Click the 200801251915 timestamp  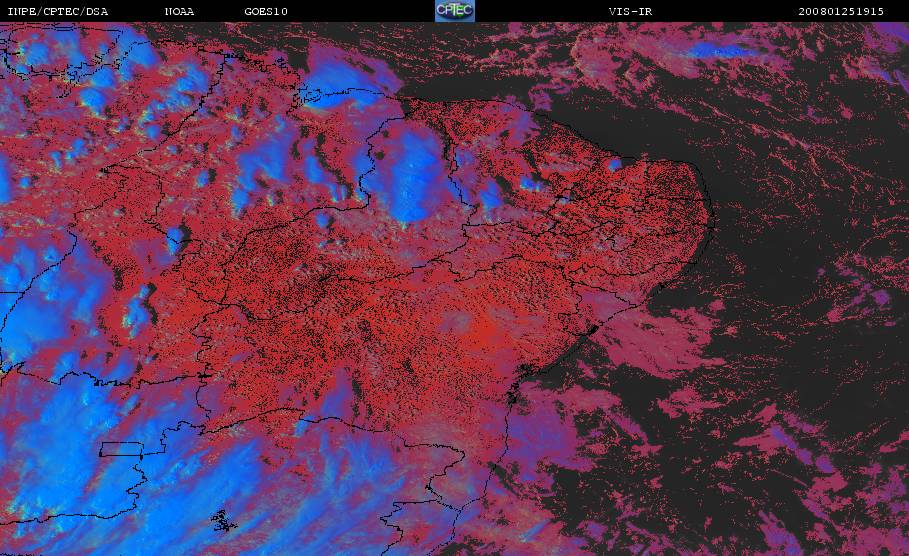coord(841,11)
